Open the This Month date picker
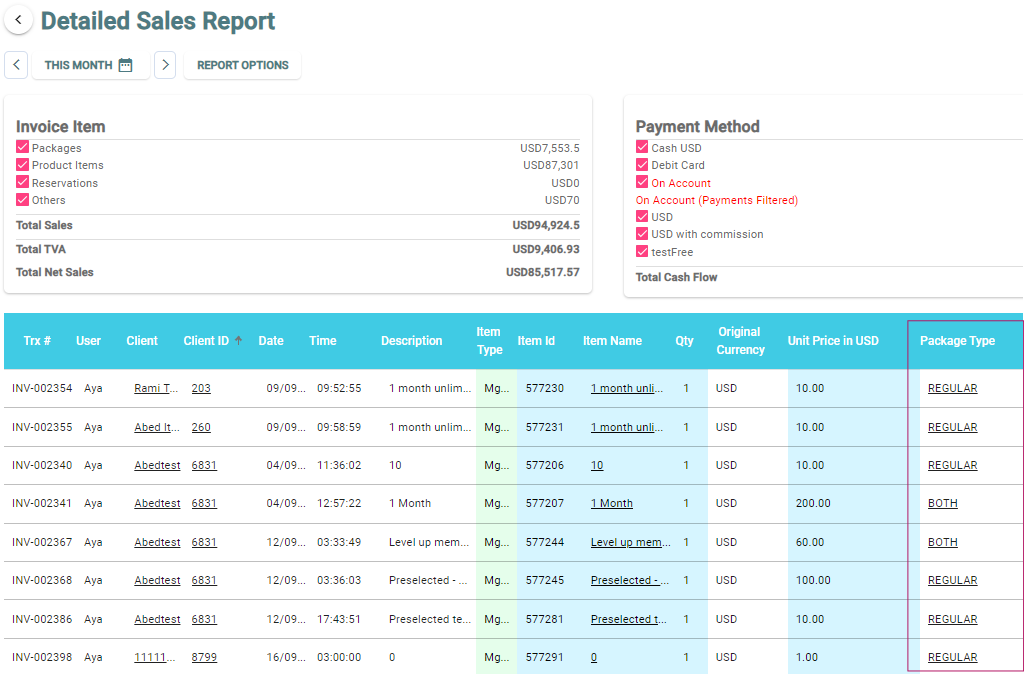This screenshot has width=1024, height=674. 79,65
